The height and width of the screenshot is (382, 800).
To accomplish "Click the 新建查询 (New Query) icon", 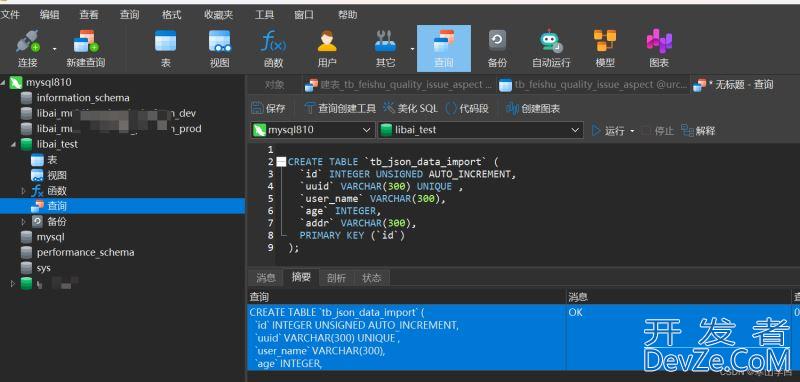I will click(86, 49).
